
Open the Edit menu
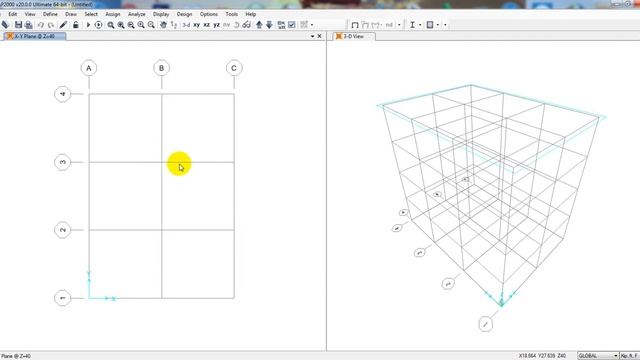point(13,14)
